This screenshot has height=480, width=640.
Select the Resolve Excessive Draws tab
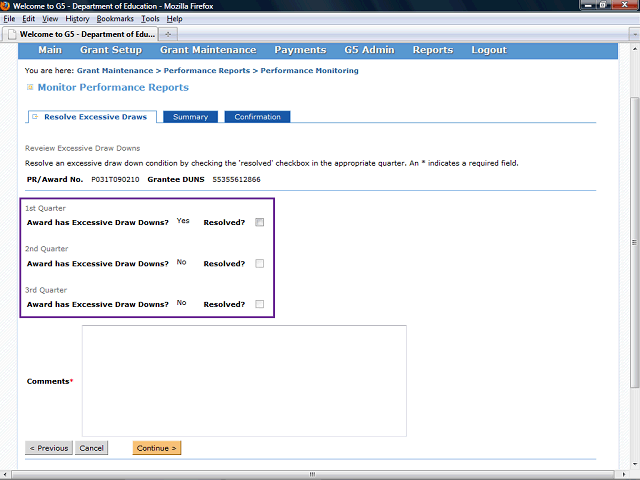[x=92, y=117]
